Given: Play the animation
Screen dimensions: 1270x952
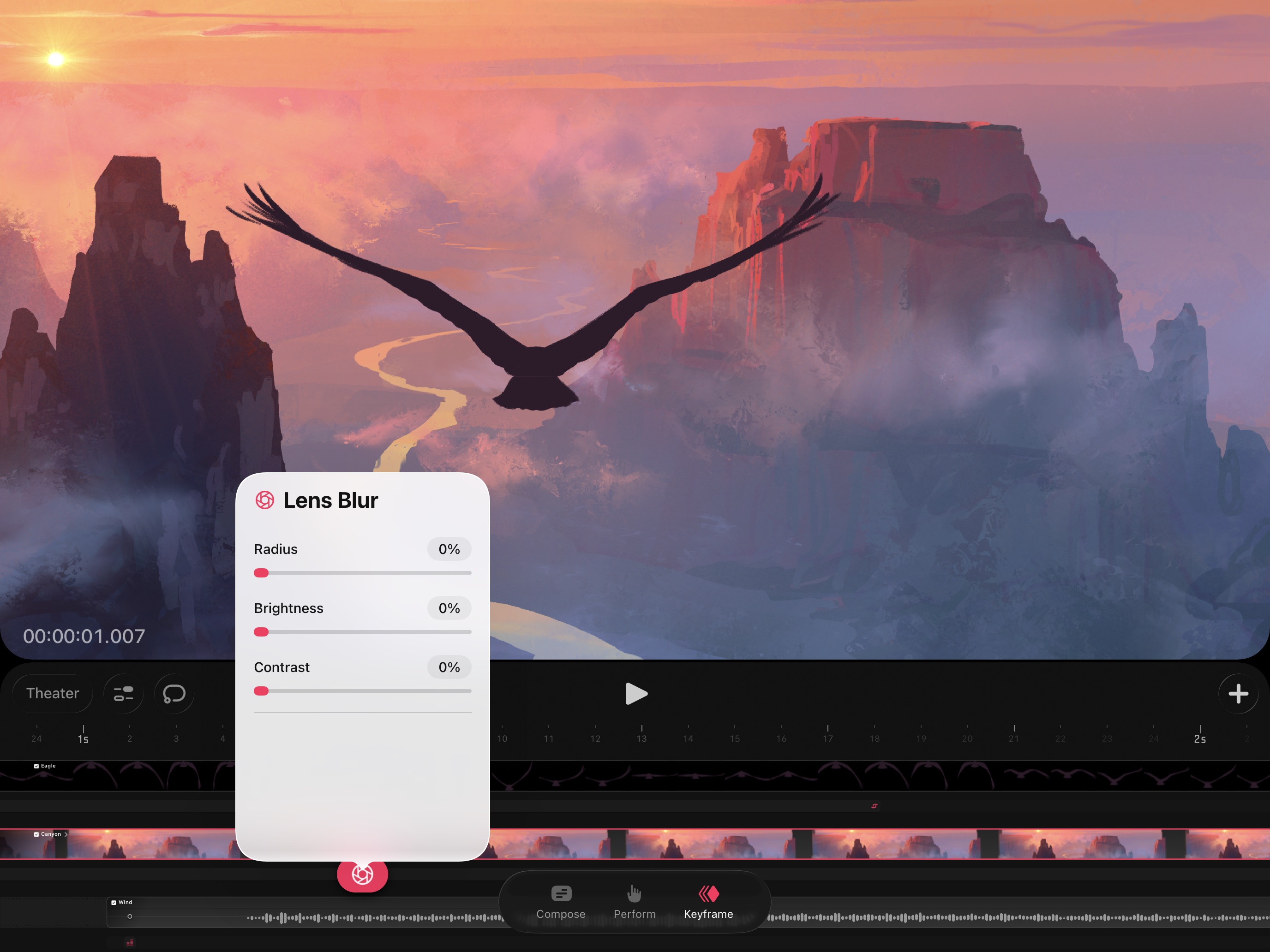Looking at the screenshot, I should point(635,694).
